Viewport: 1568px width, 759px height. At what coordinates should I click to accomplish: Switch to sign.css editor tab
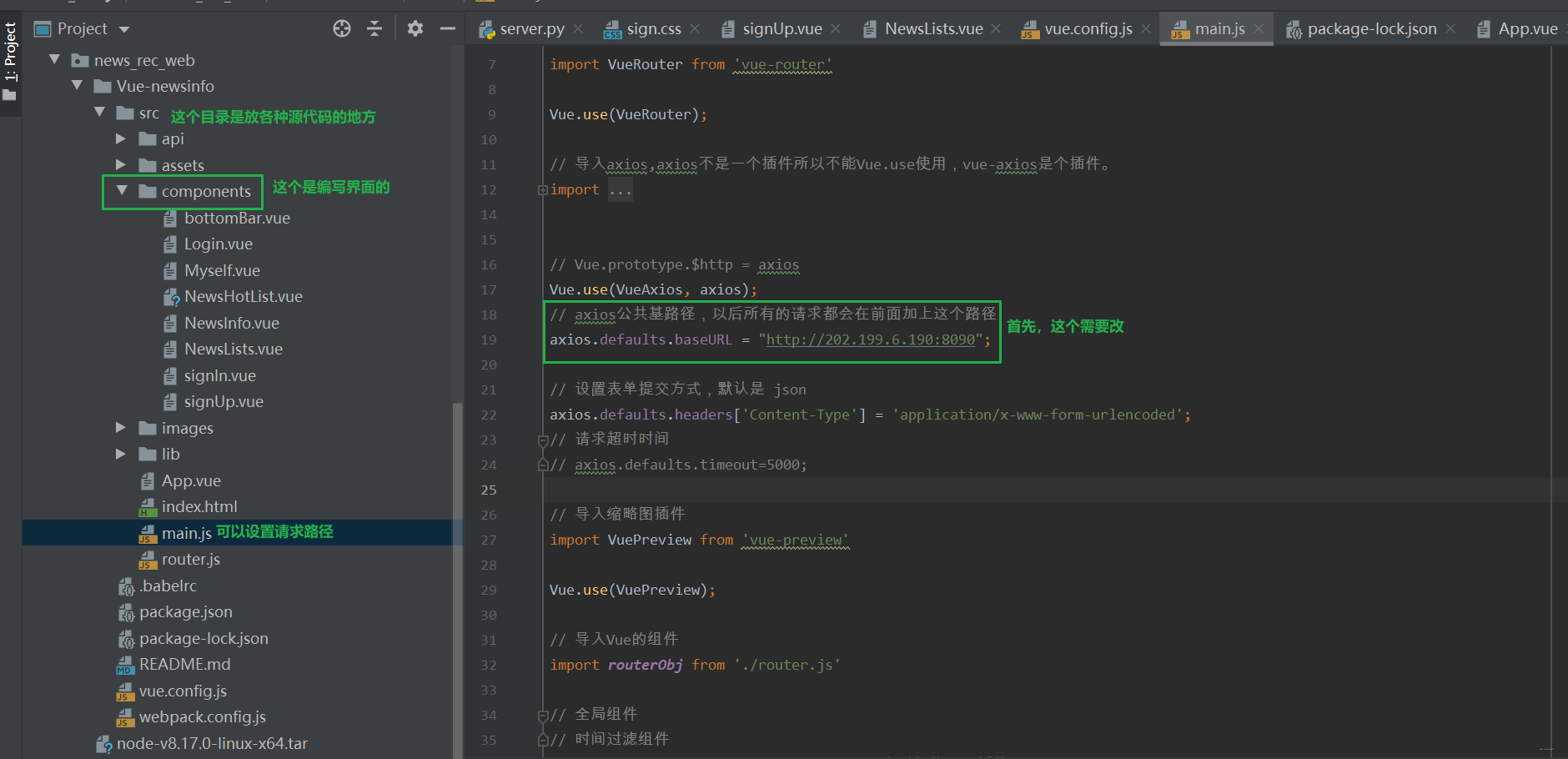(653, 28)
